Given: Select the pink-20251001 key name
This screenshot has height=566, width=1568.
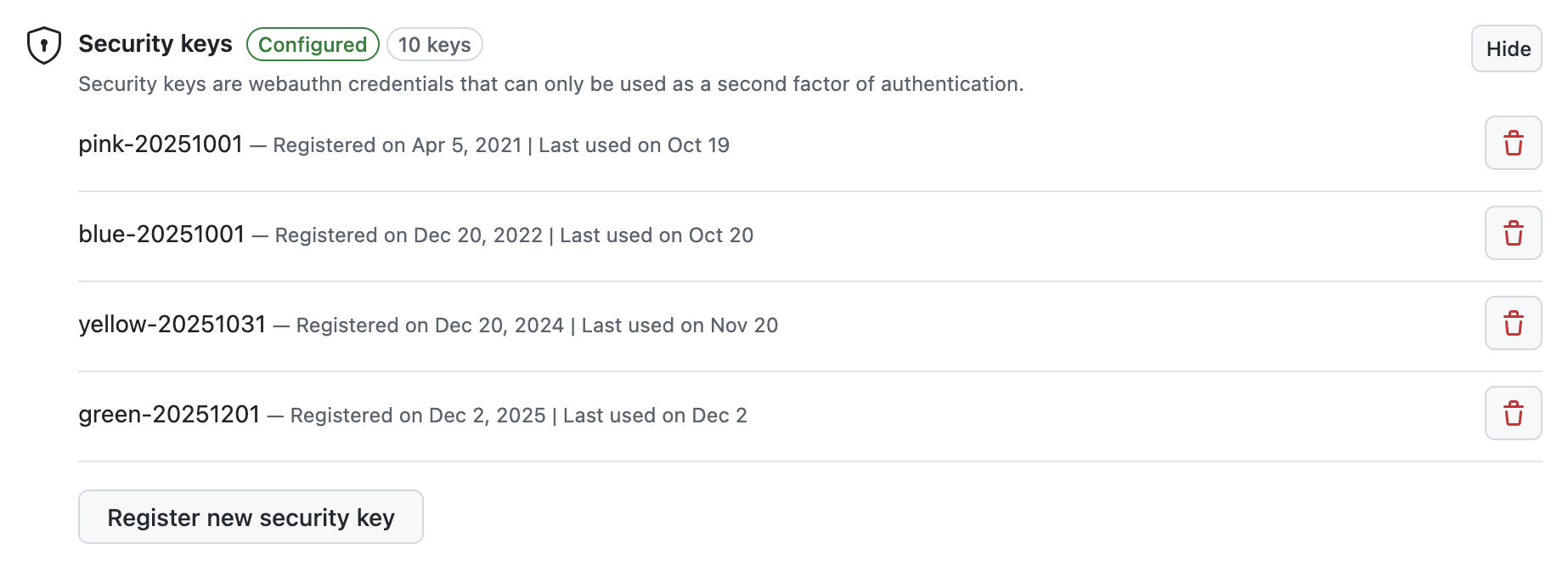Looking at the screenshot, I should point(161,144).
